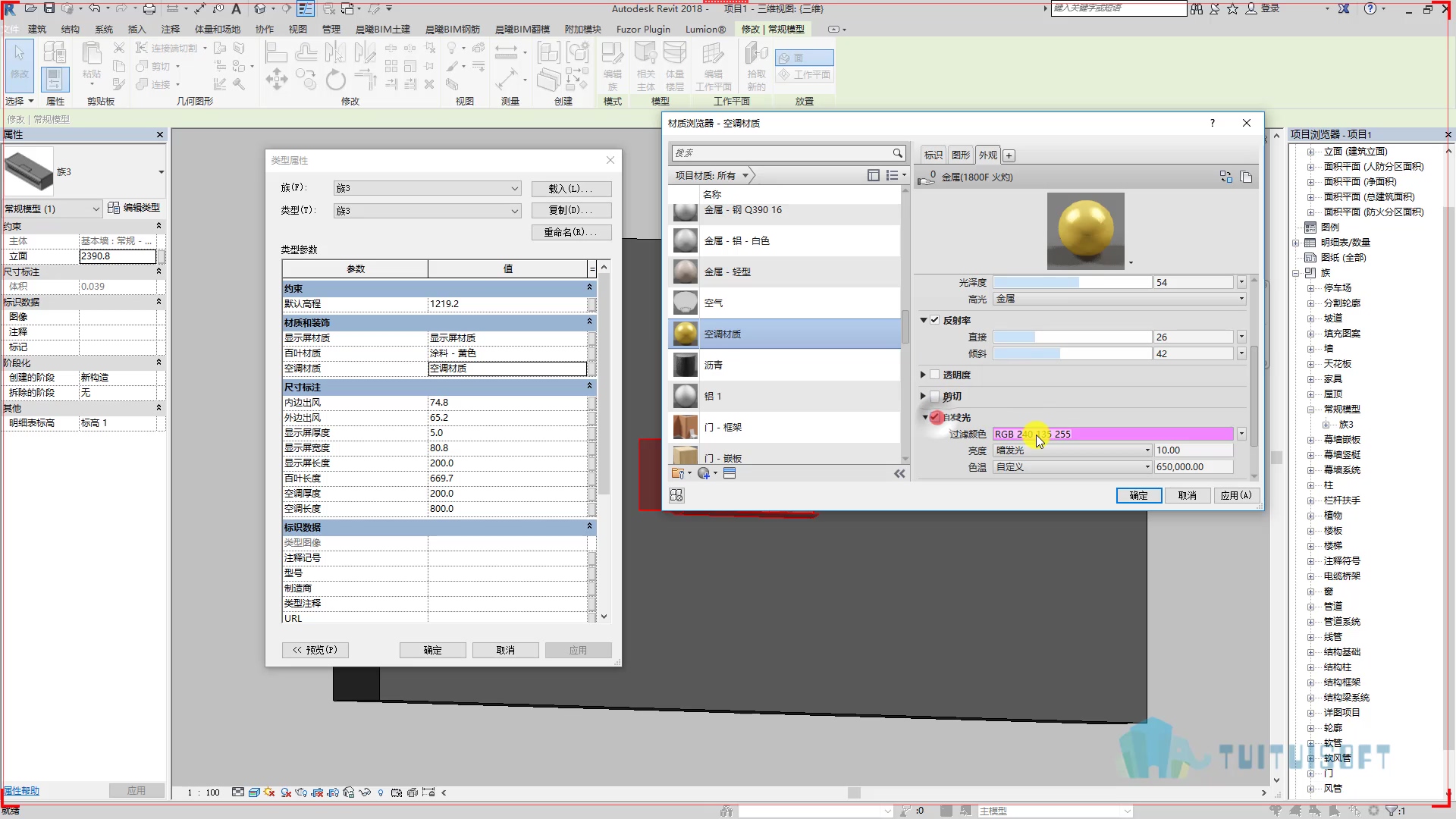Image resolution: width=1456 pixels, height=819 pixels.
Task: Adjust the Glossiness (光泽度) slider
Action: coord(1072,282)
